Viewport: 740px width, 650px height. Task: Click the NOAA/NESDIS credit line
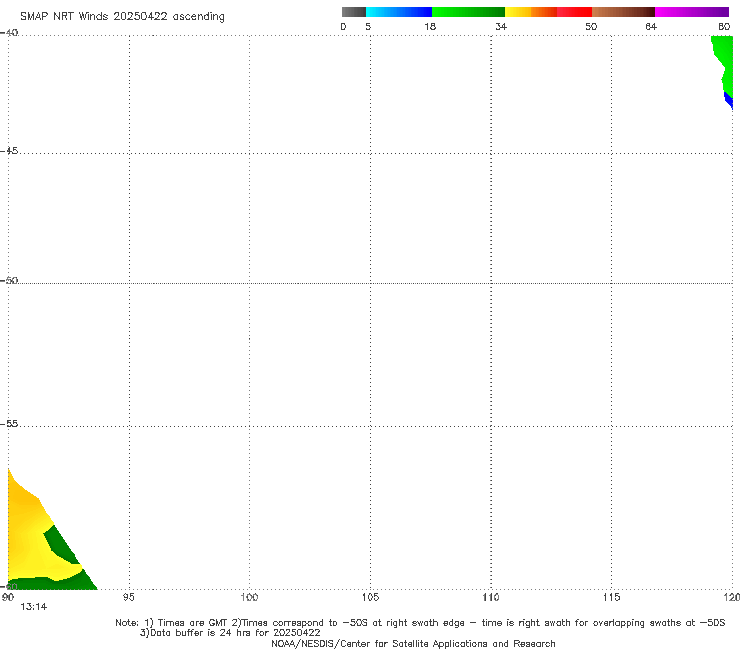[x=413, y=643]
